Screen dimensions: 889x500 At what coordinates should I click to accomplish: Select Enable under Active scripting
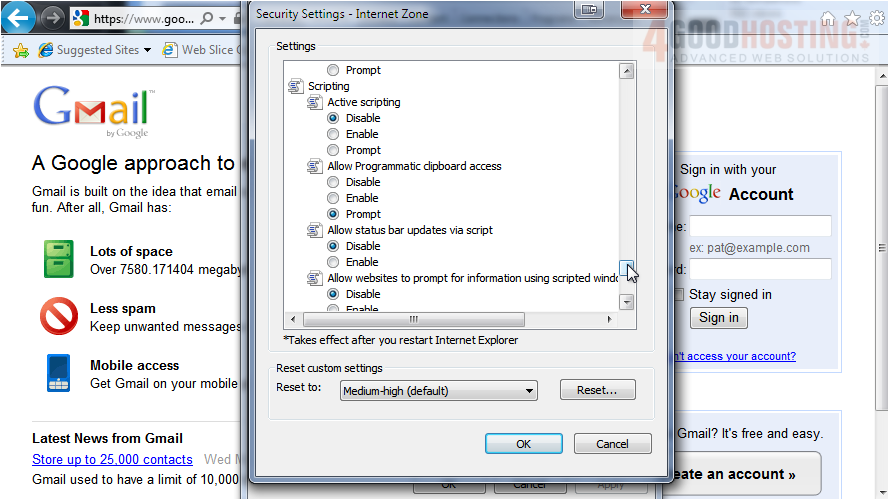click(333, 134)
